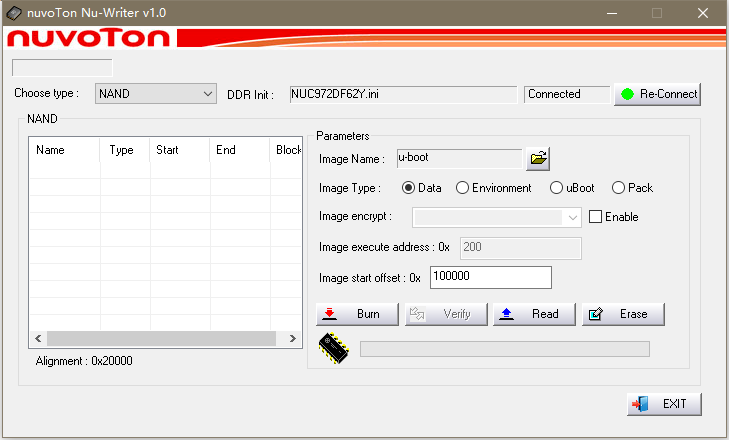This screenshot has height=440, width=729.
Task: Click the empty box above Choose type
Action: [x=62, y=68]
